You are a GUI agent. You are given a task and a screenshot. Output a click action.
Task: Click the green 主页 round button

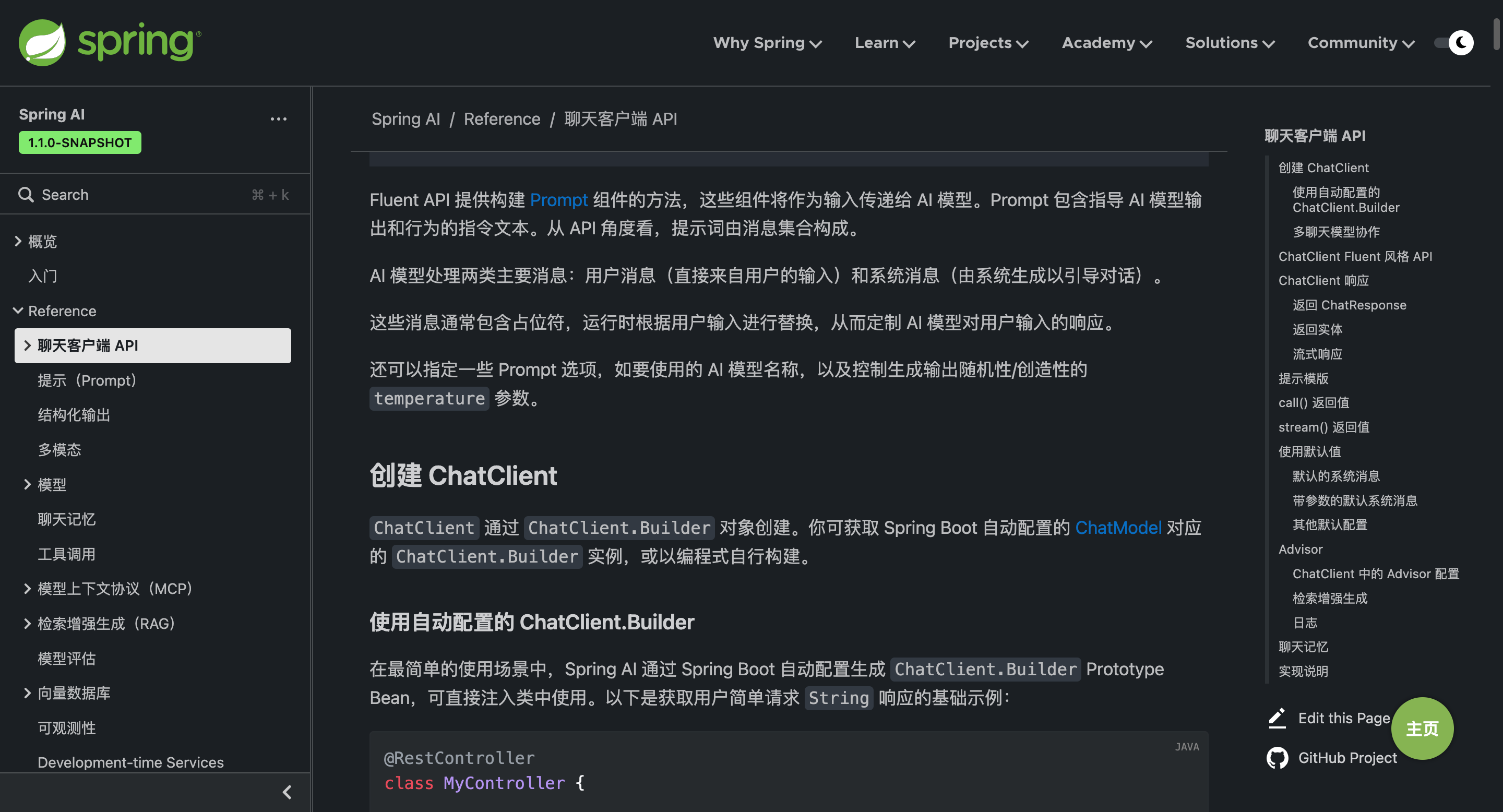(x=1422, y=728)
